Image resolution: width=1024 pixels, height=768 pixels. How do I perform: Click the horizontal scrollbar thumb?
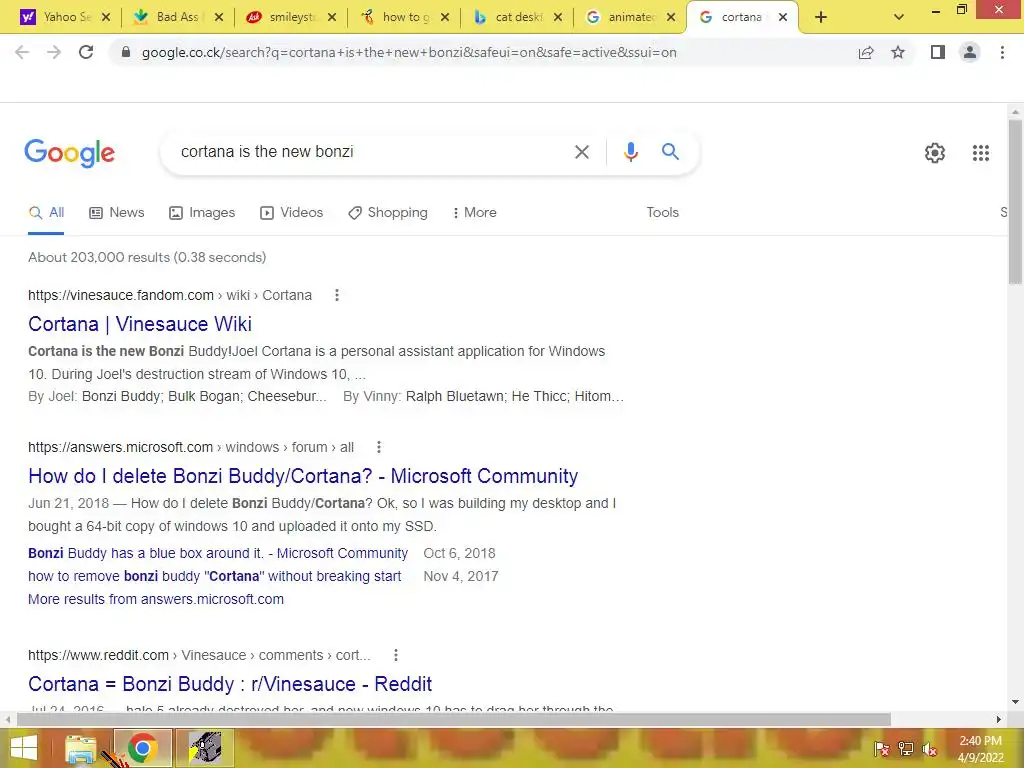(454, 719)
